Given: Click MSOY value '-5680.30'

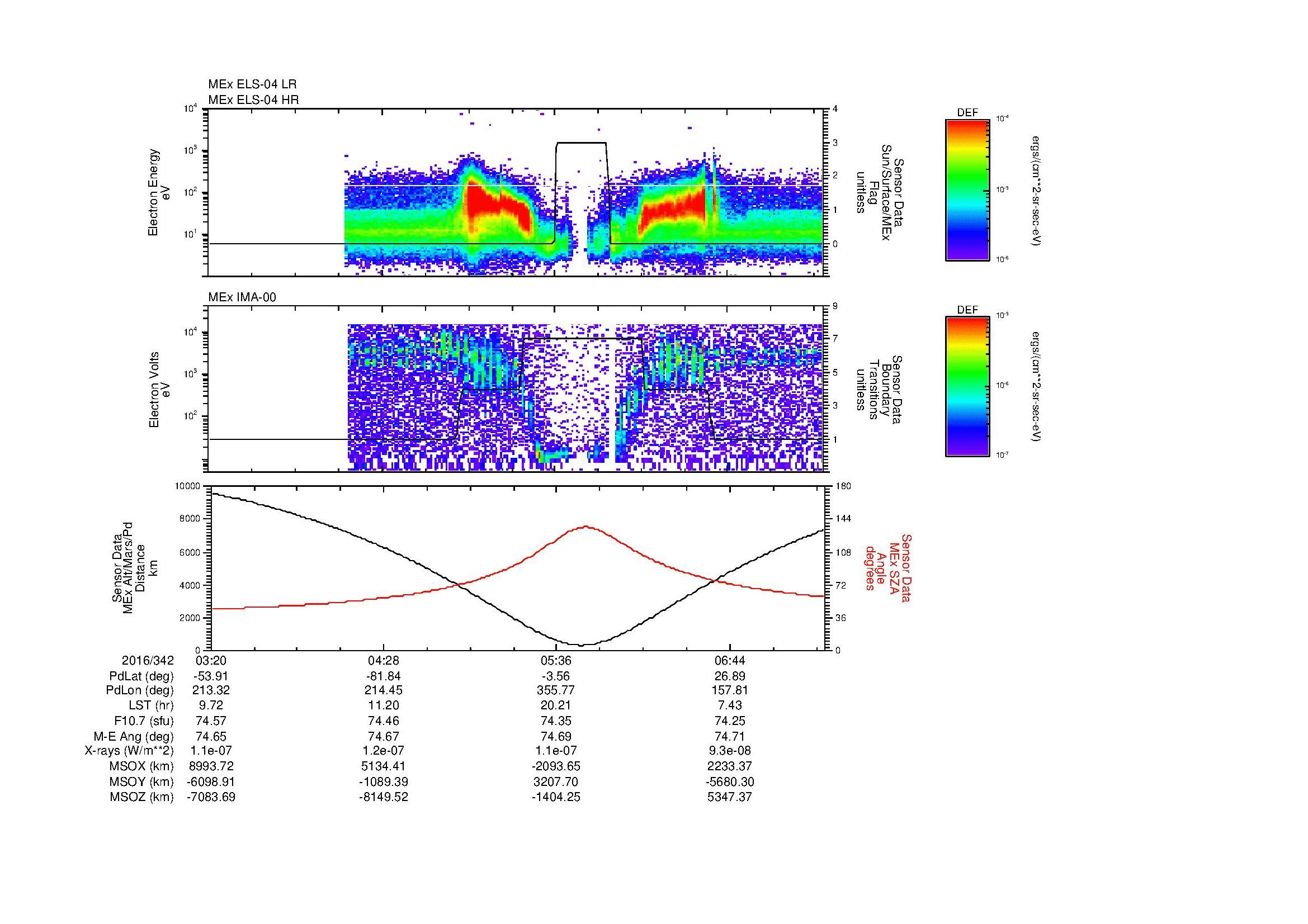Looking at the screenshot, I should (x=729, y=781).
